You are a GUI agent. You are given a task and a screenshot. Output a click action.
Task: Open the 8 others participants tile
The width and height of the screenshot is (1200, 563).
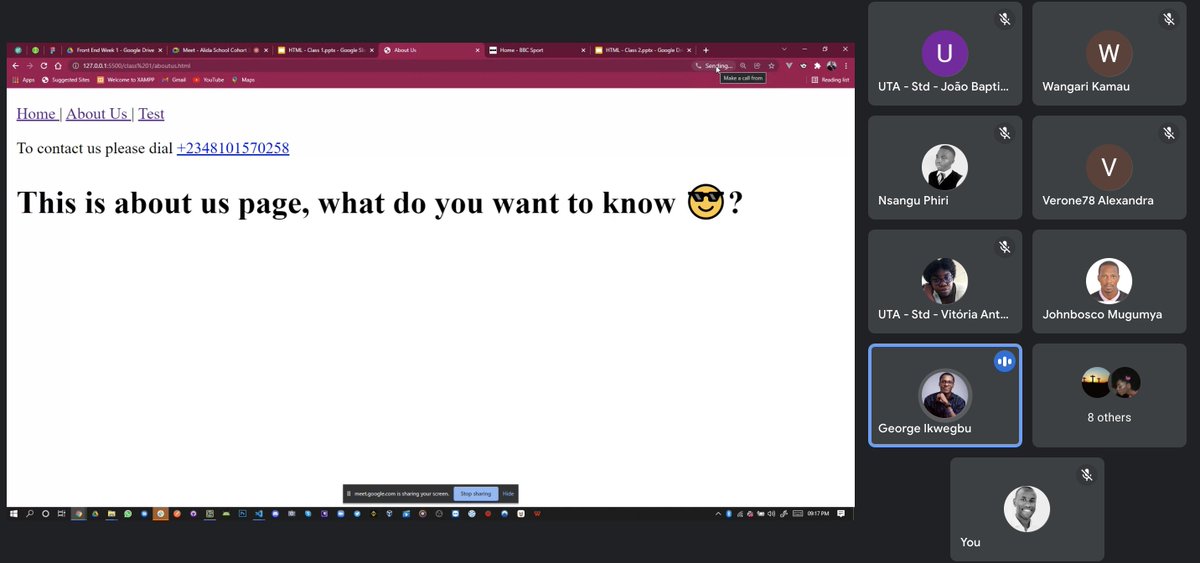(1109, 395)
